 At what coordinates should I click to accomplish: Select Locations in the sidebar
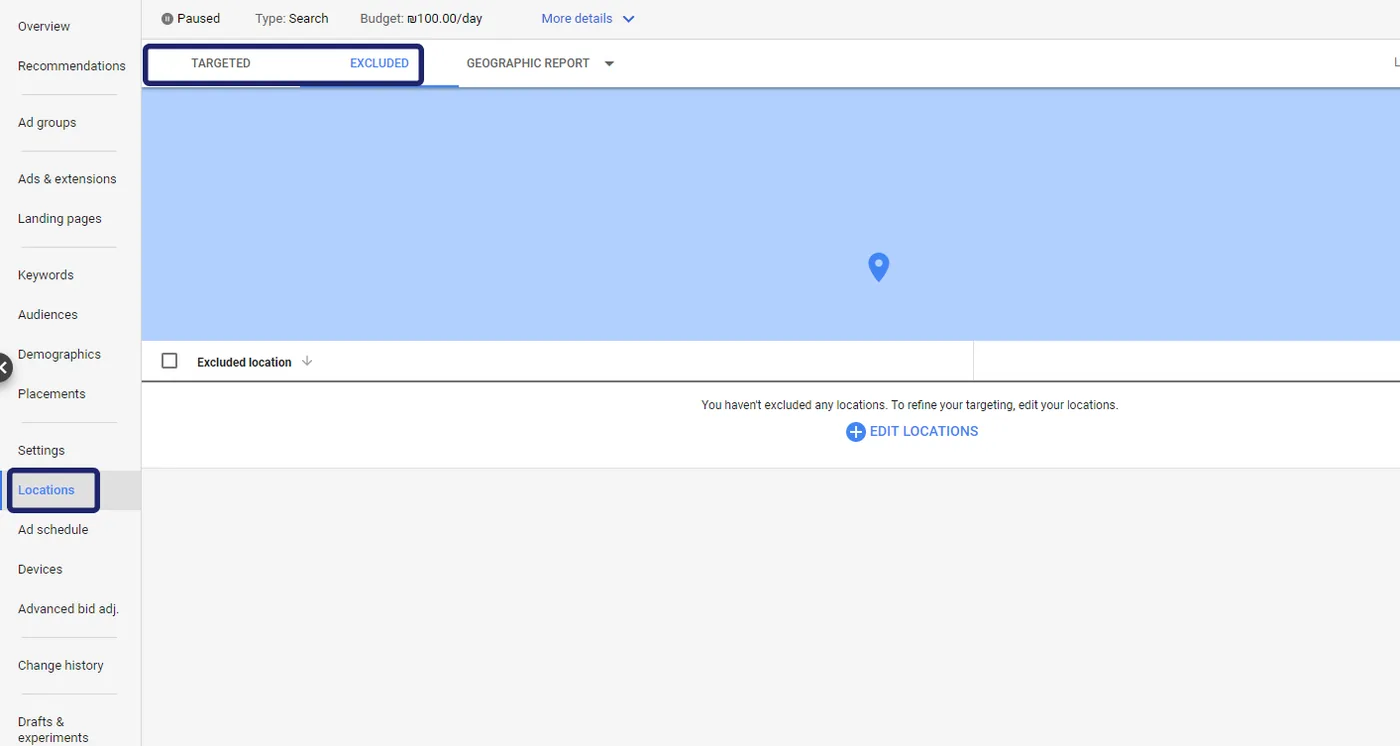[x=46, y=490]
